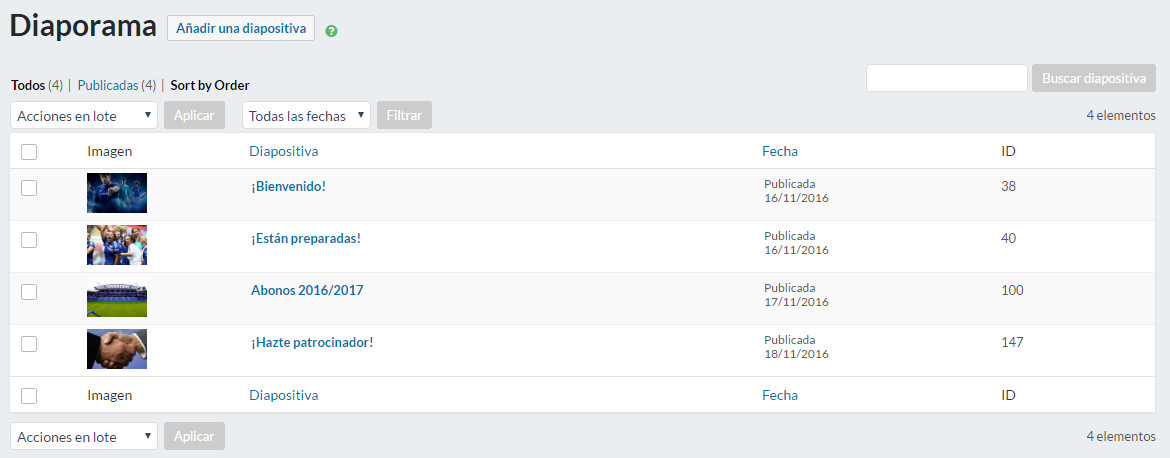
Task: Click the ¡Están preparadas! slide thumbnail image
Action: (x=117, y=245)
